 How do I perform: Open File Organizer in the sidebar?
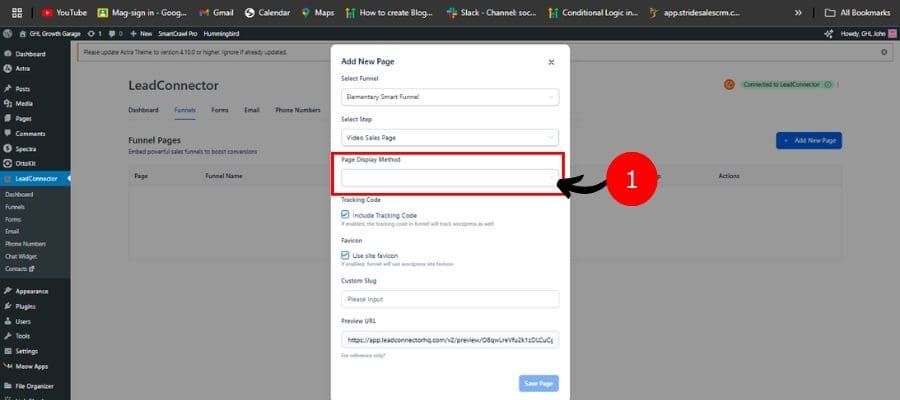click(35, 386)
